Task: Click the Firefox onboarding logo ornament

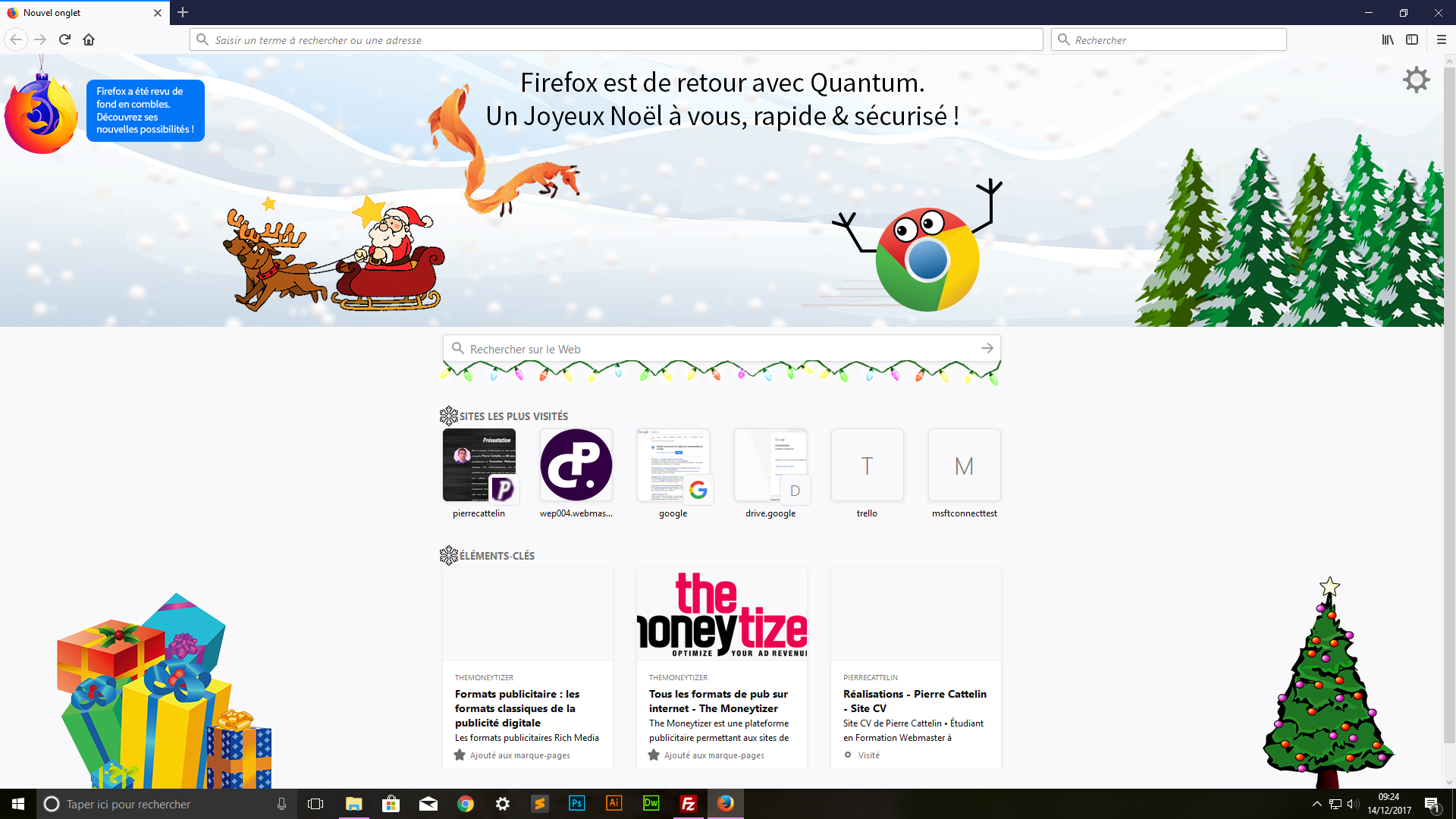Action: coord(42,114)
